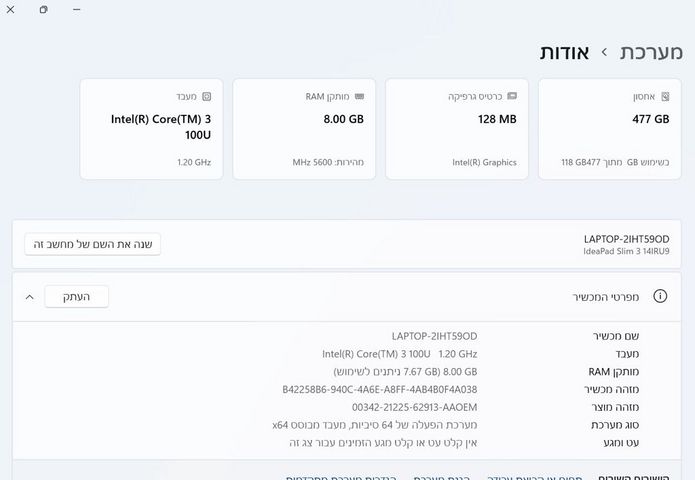695x480 pixels.
Task: Click the 64-bit operating system value text
Action: (375, 425)
